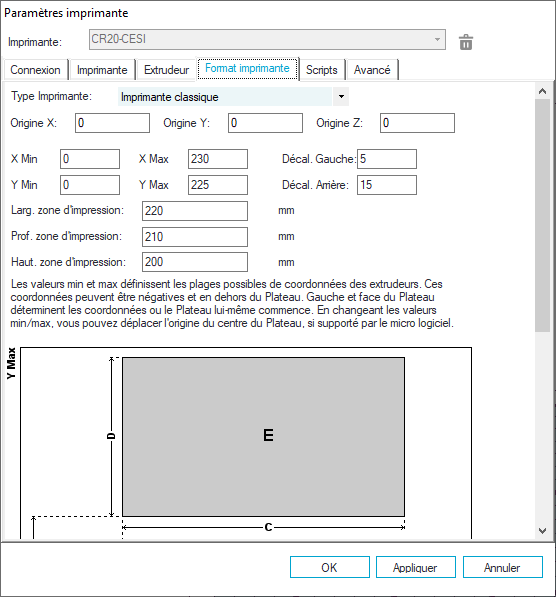556x597 pixels.
Task: Delete printer with the trash icon
Action: [x=466, y=42]
